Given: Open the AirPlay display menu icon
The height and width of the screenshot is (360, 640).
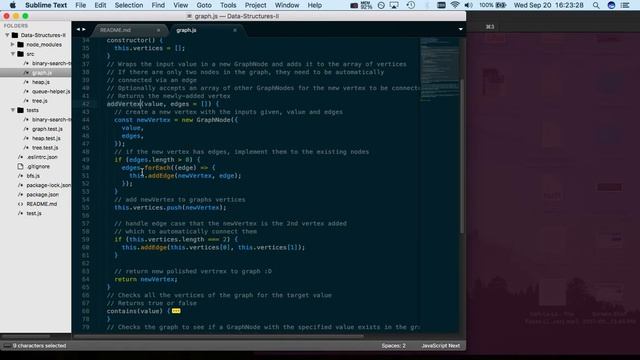Looking at the screenshot, I should [x=394, y=5].
